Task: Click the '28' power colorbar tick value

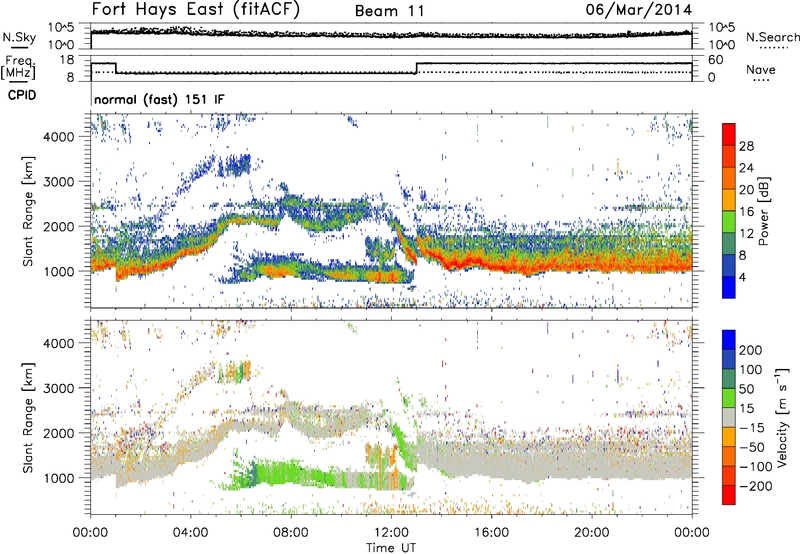Action: pos(746,146)
